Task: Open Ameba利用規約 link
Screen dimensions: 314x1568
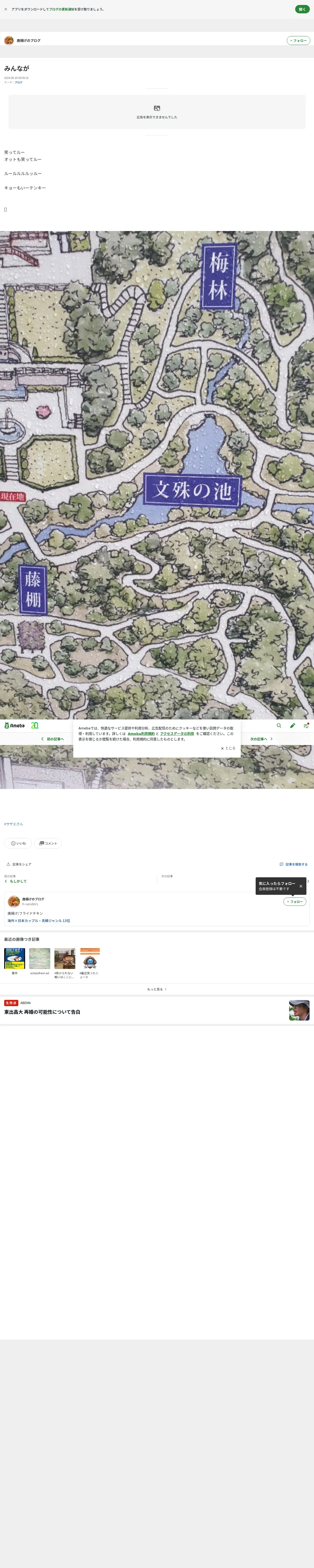Action: 141,734
